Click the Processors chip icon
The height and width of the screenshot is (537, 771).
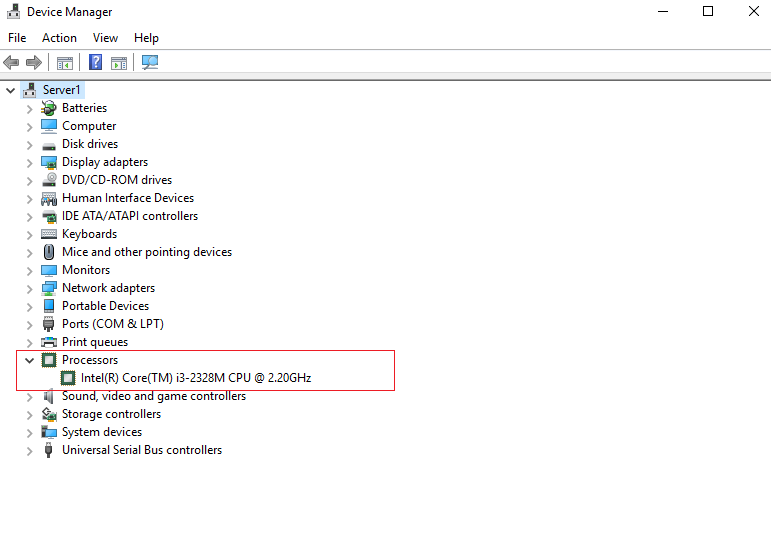click(x=49, y=360)
